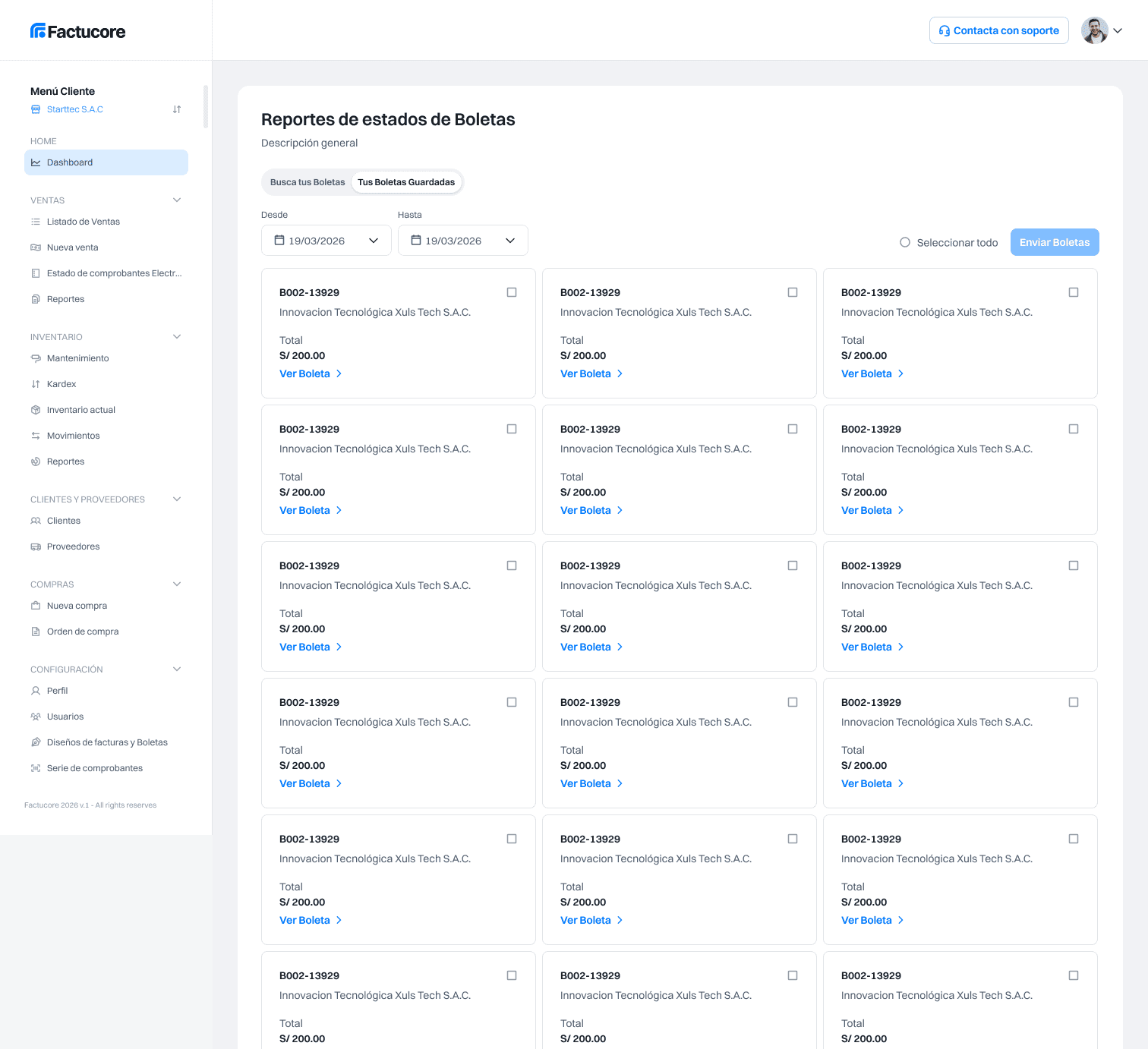Collapse the CONFIGURACIÓN section chevron

point(177,669)
